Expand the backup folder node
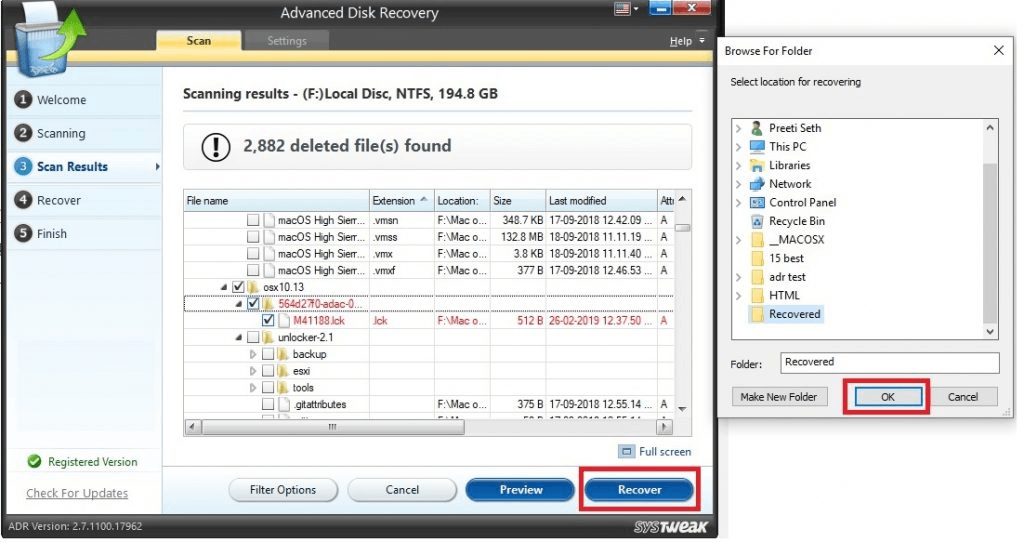This screenshot has height=542, width=1024. [253, 354]
